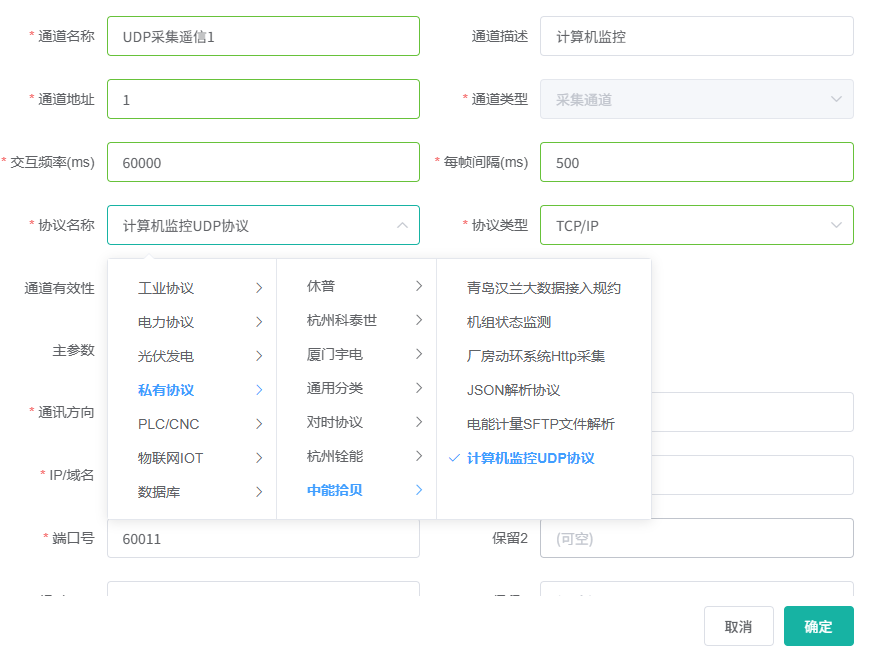Pick 青岛汉兰大数据接入规约 protocol
Image resolution: width=881 pixels, height=653 pixels.
coord(543,288)
